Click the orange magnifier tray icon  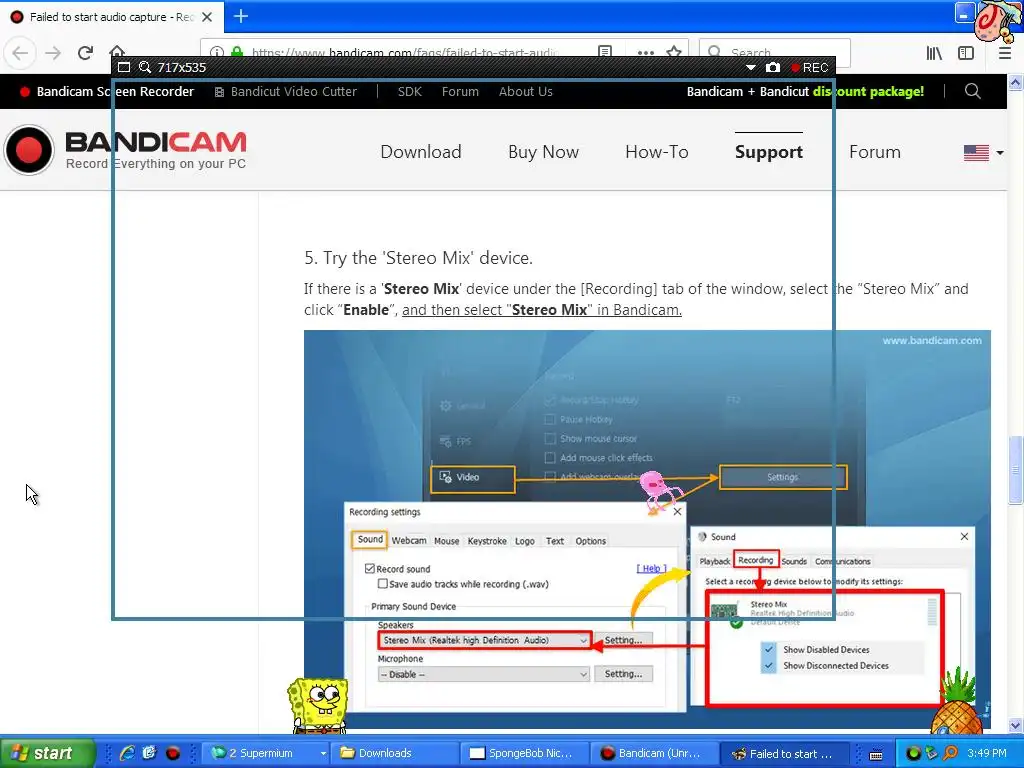pos(950,754)
